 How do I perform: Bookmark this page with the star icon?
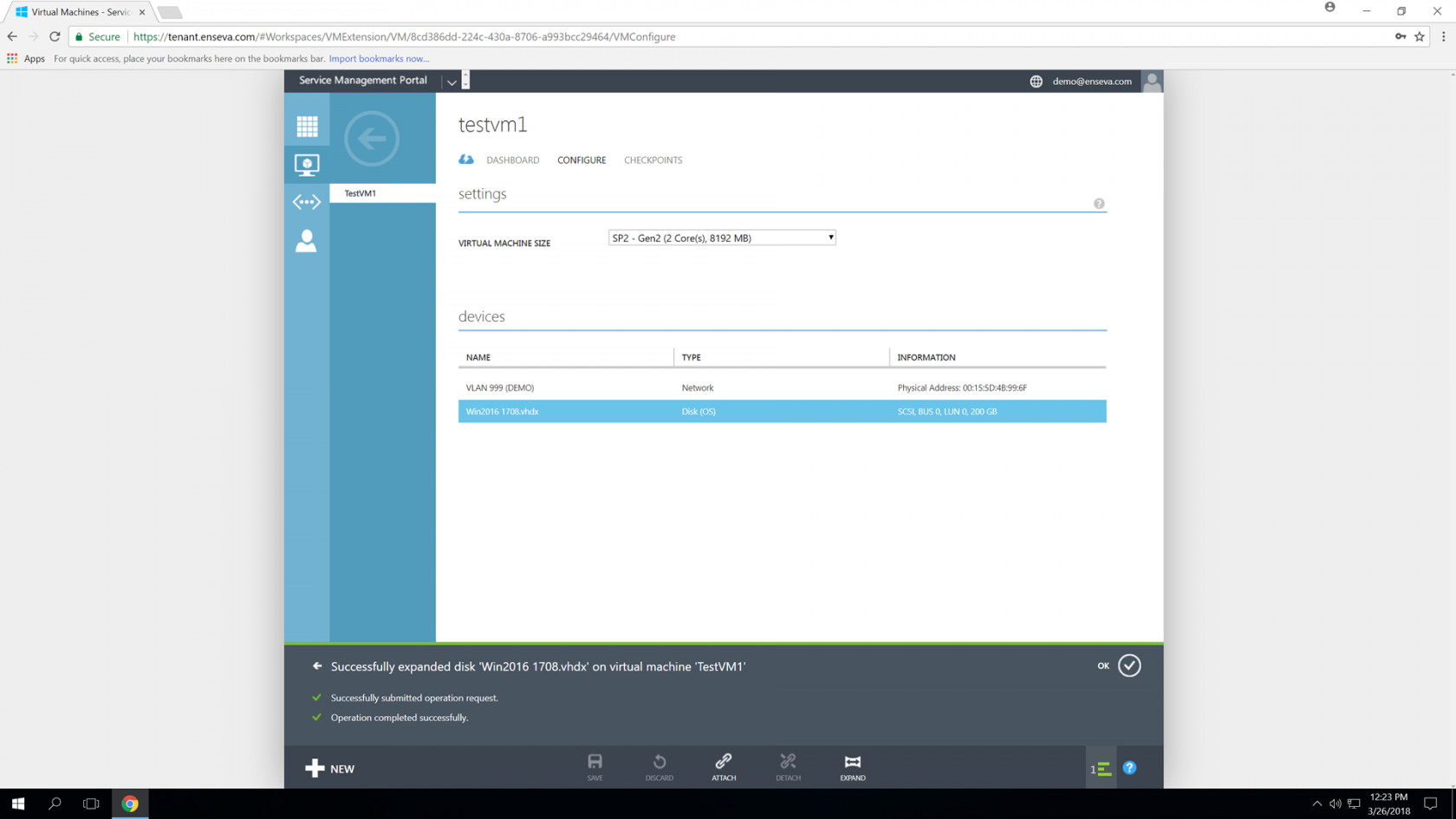pos(1420,36)
